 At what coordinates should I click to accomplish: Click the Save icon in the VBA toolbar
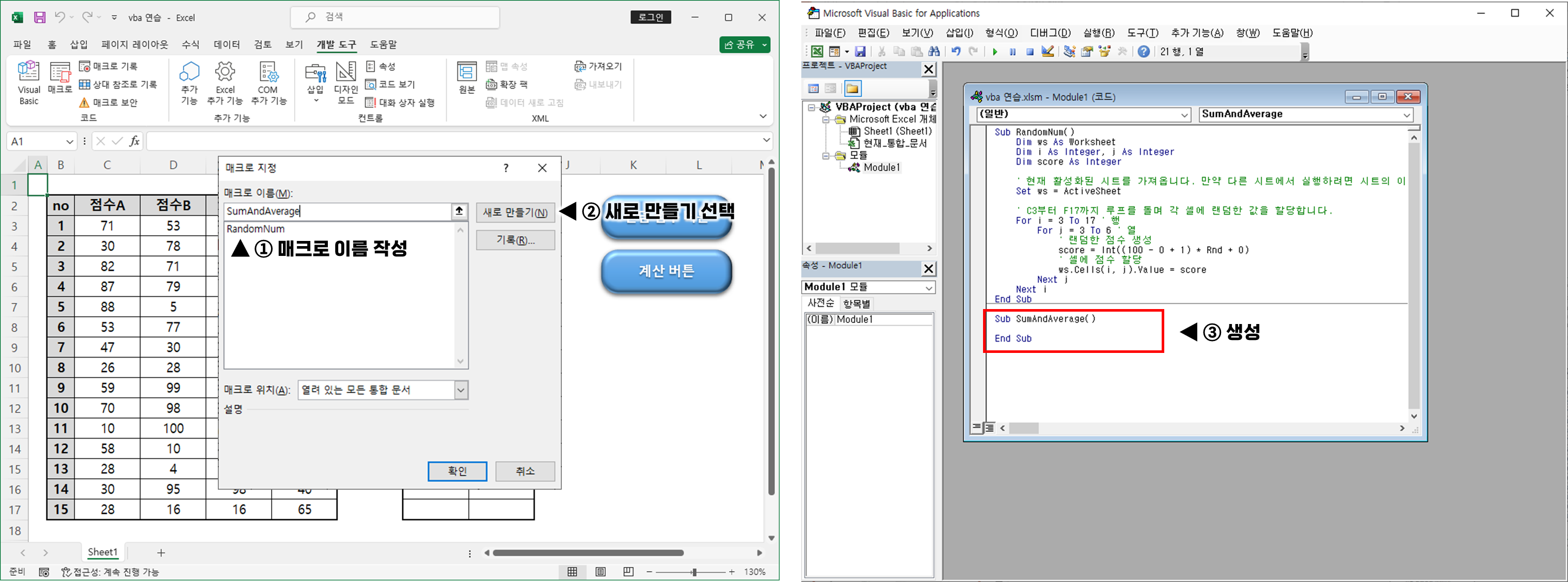(860, 52)
